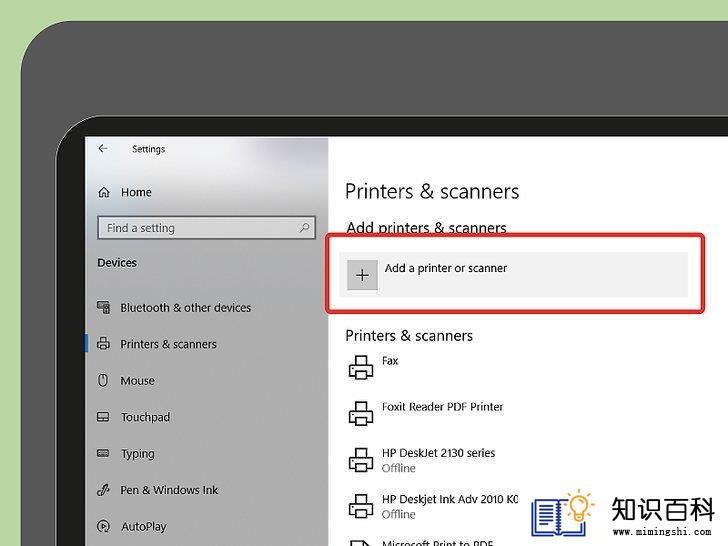Click the Mouse icon in the sidebar
The image size is (728, 546).
pyautogui.click(x=103, y=380)
